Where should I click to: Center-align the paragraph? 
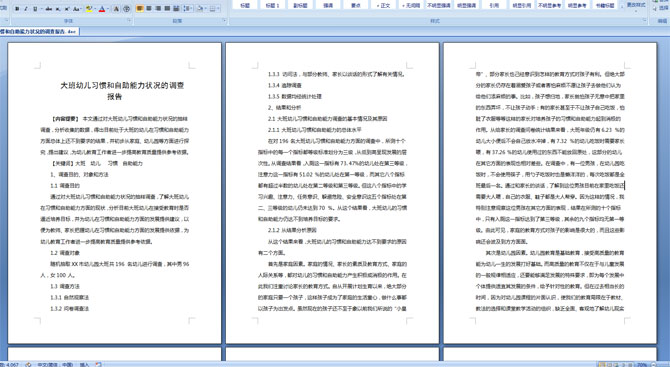149,8
